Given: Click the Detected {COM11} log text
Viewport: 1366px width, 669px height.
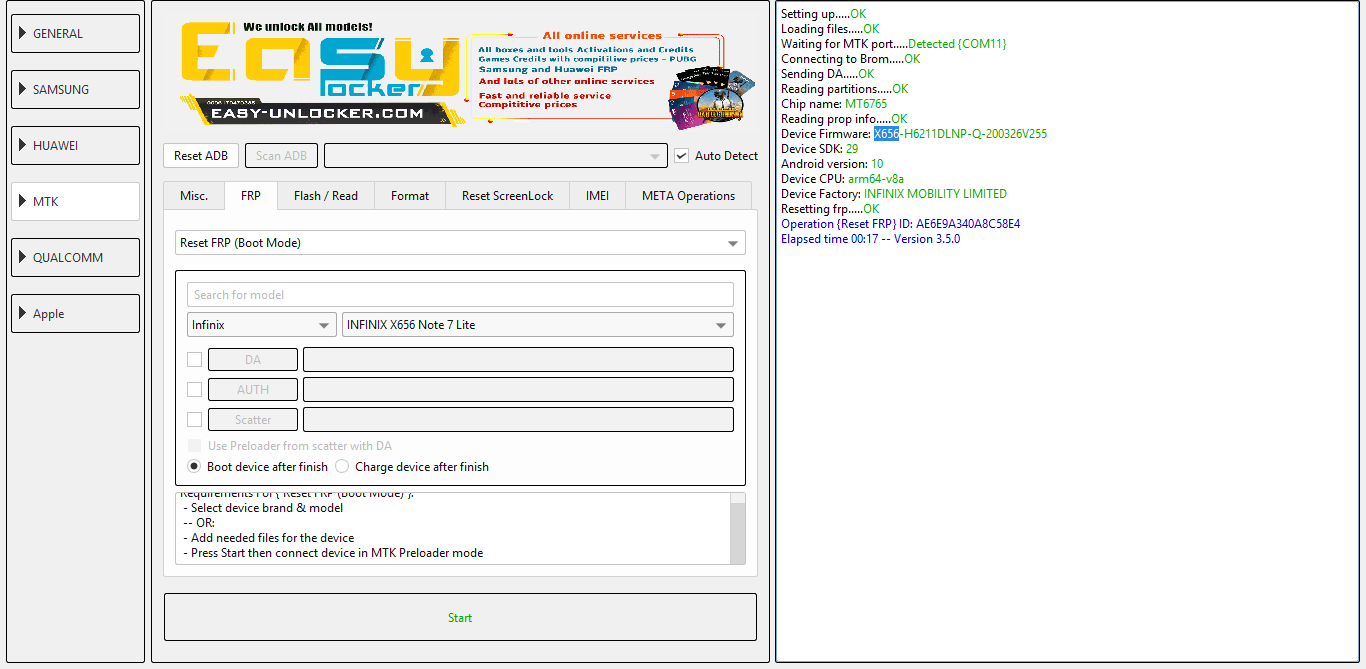Looking at the screenshot, I should tap(957, 44).
